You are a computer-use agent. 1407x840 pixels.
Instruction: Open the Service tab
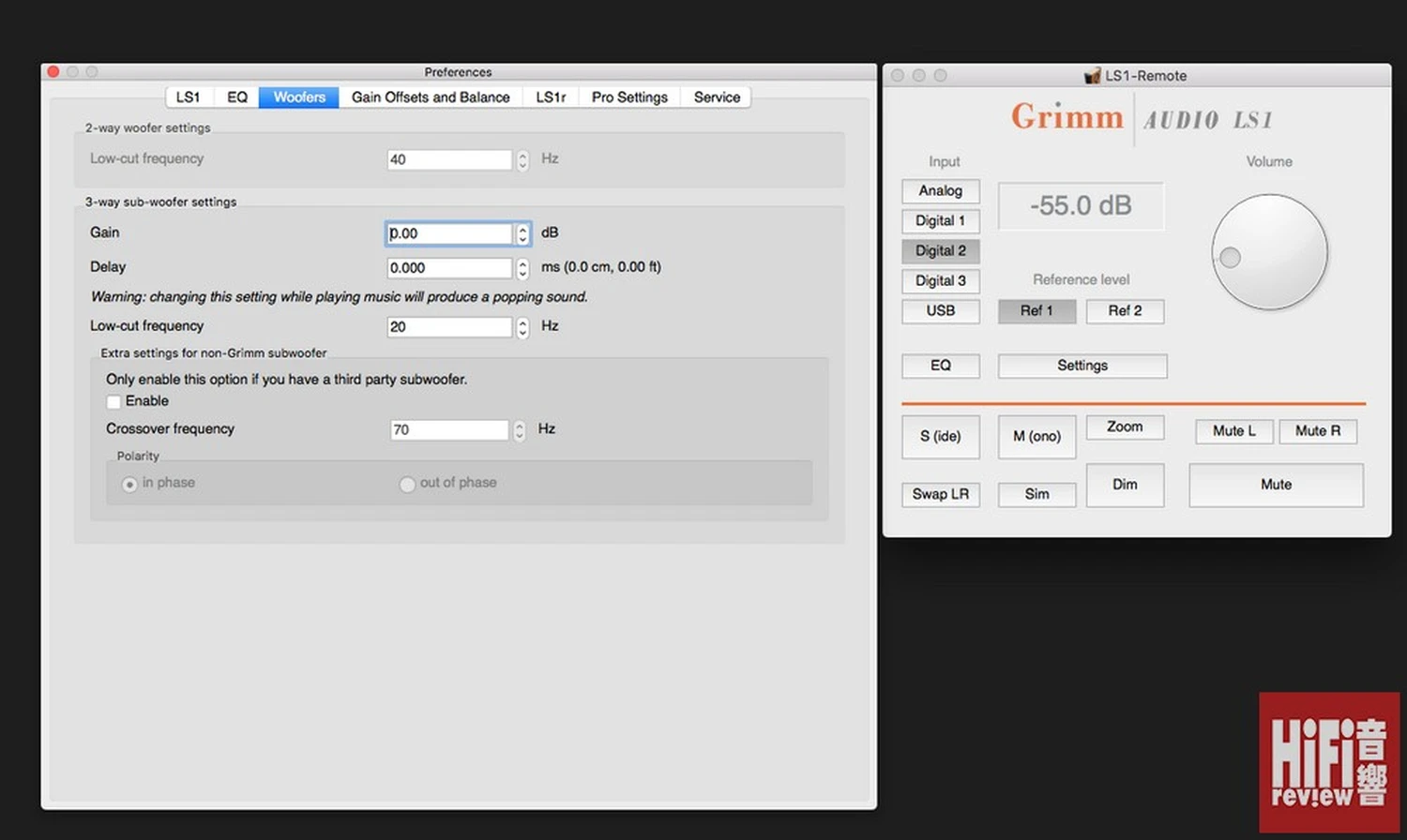click(x=717, y=97)
